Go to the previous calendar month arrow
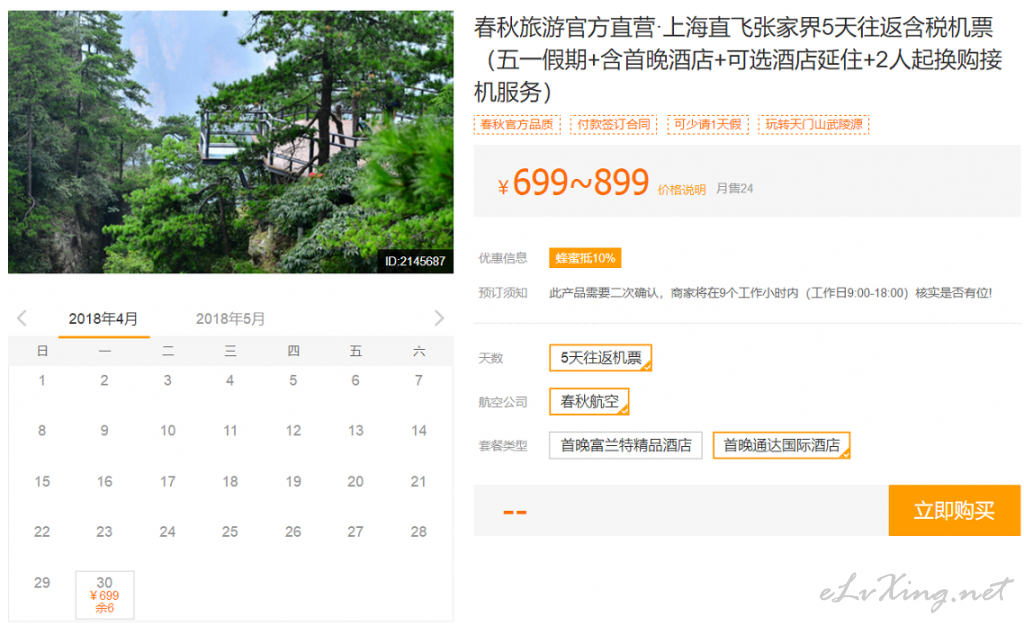 pyautogui.click(x=22, y=318)
